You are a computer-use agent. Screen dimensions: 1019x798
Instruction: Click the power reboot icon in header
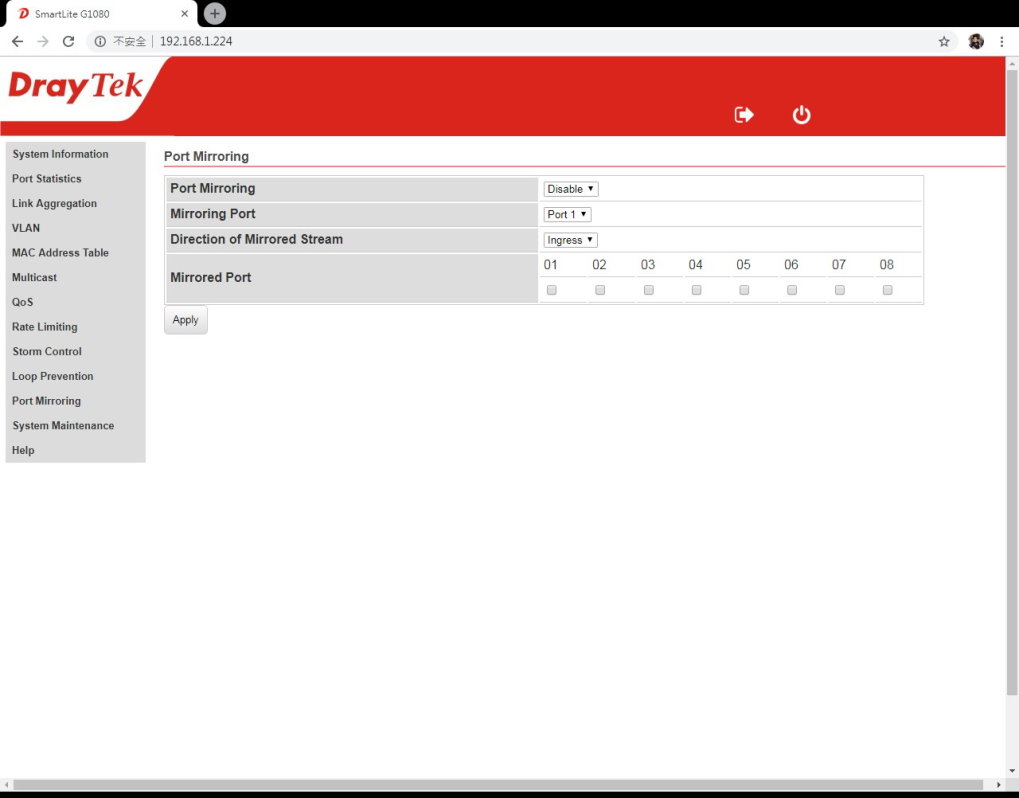pos(801,115)
